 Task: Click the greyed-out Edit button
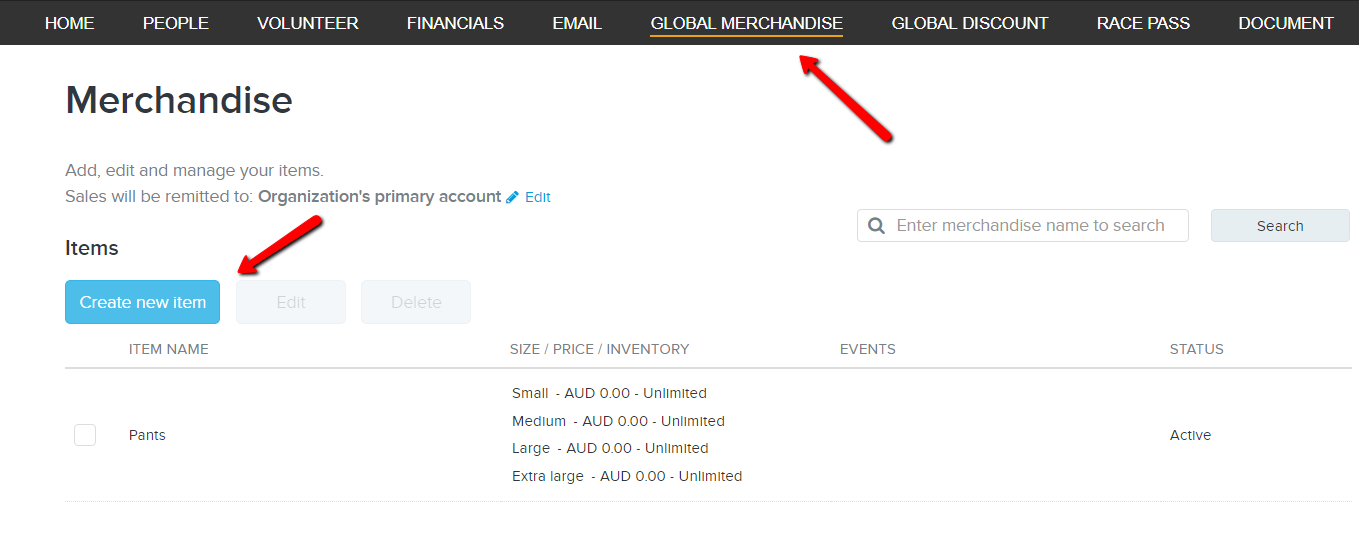click(291, 302)
